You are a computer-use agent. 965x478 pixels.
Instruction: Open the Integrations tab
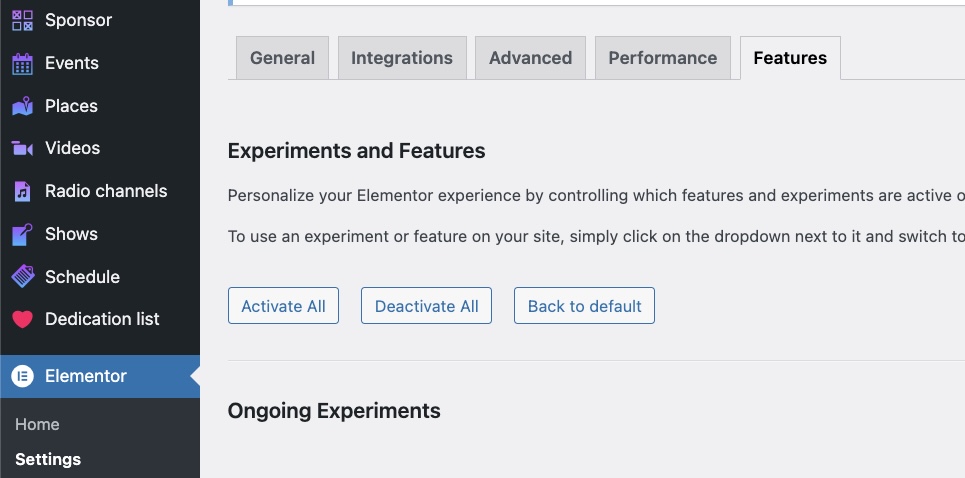click(x=402, y=58)
